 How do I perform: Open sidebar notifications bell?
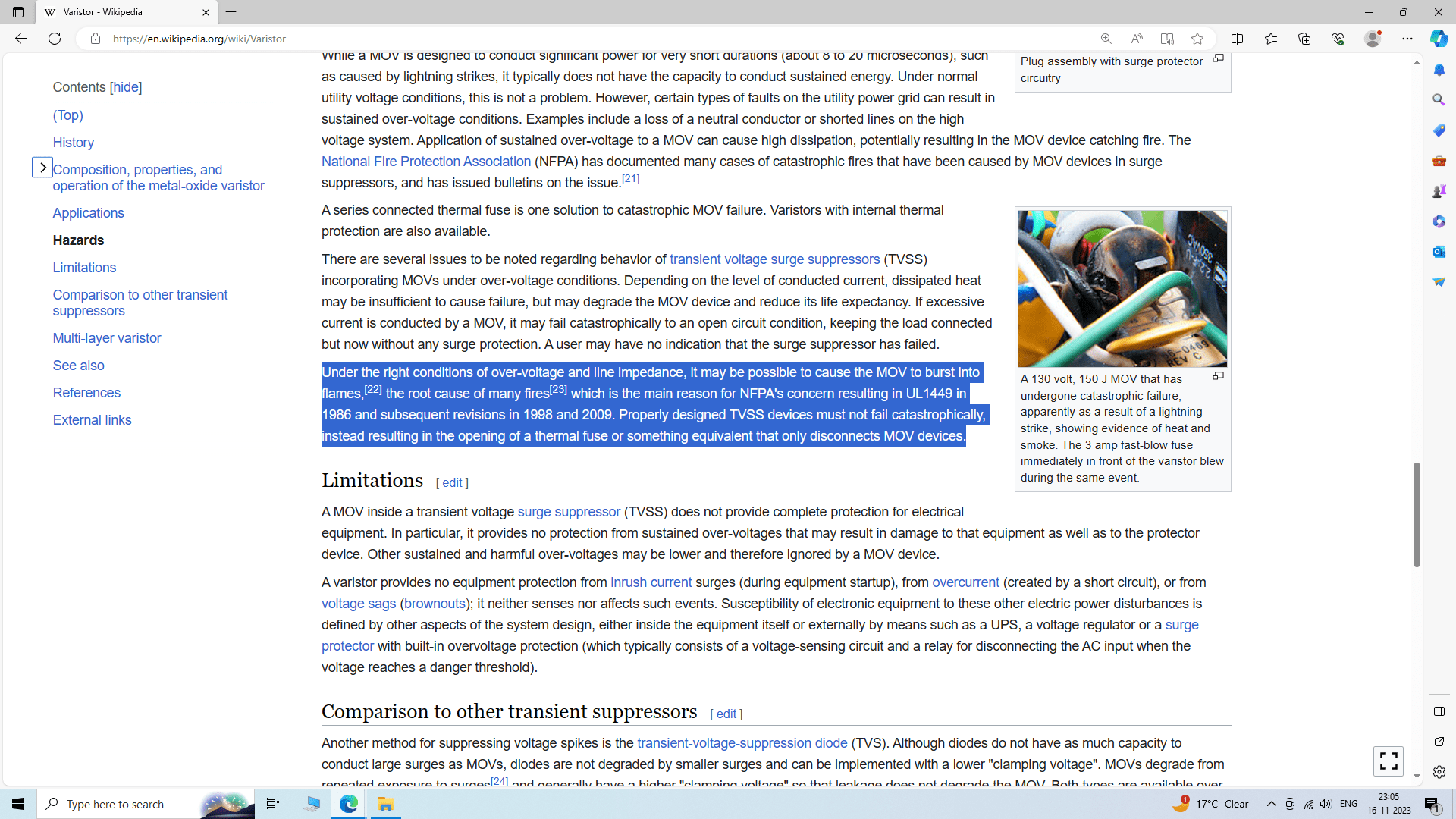pos(1439,70)
